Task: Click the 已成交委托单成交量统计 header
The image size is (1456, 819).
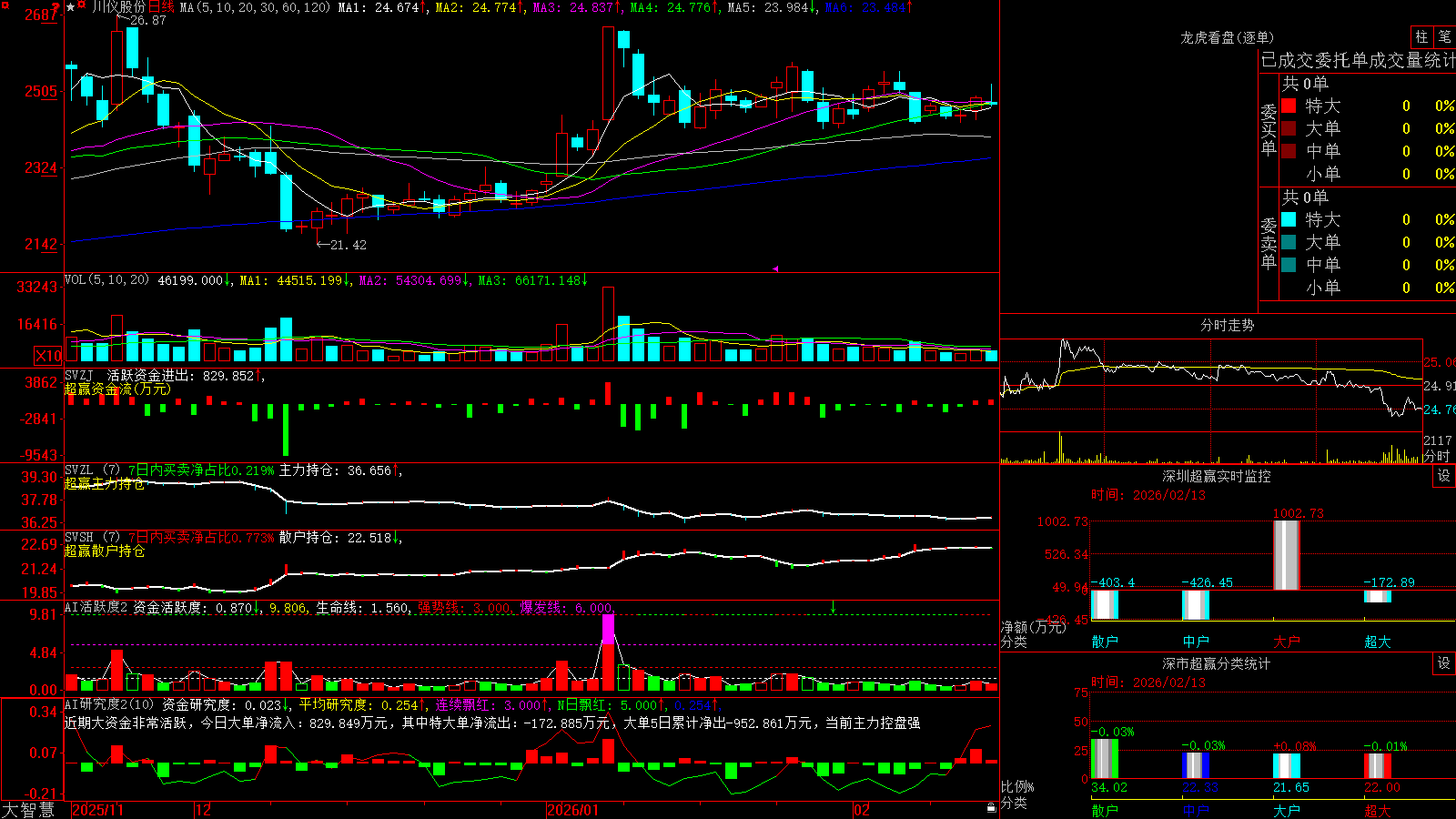Action: tap(1358, 60)
